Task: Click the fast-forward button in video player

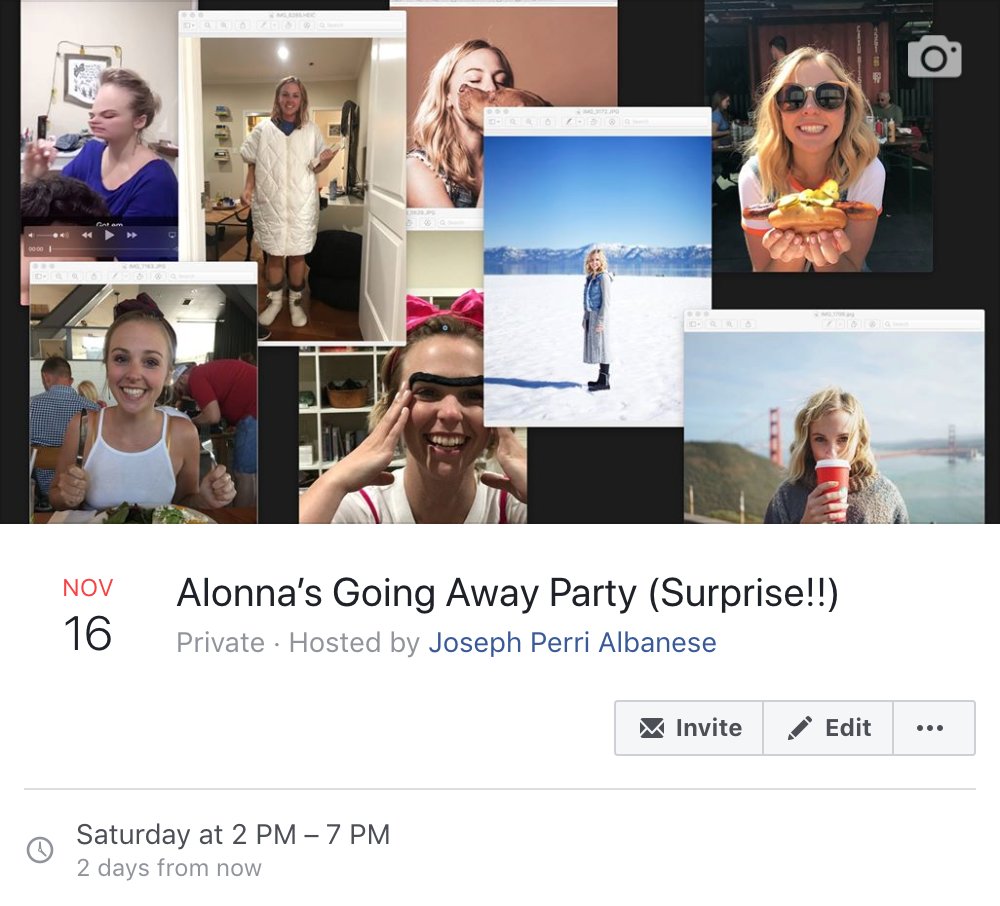Action: pos(131,235)
